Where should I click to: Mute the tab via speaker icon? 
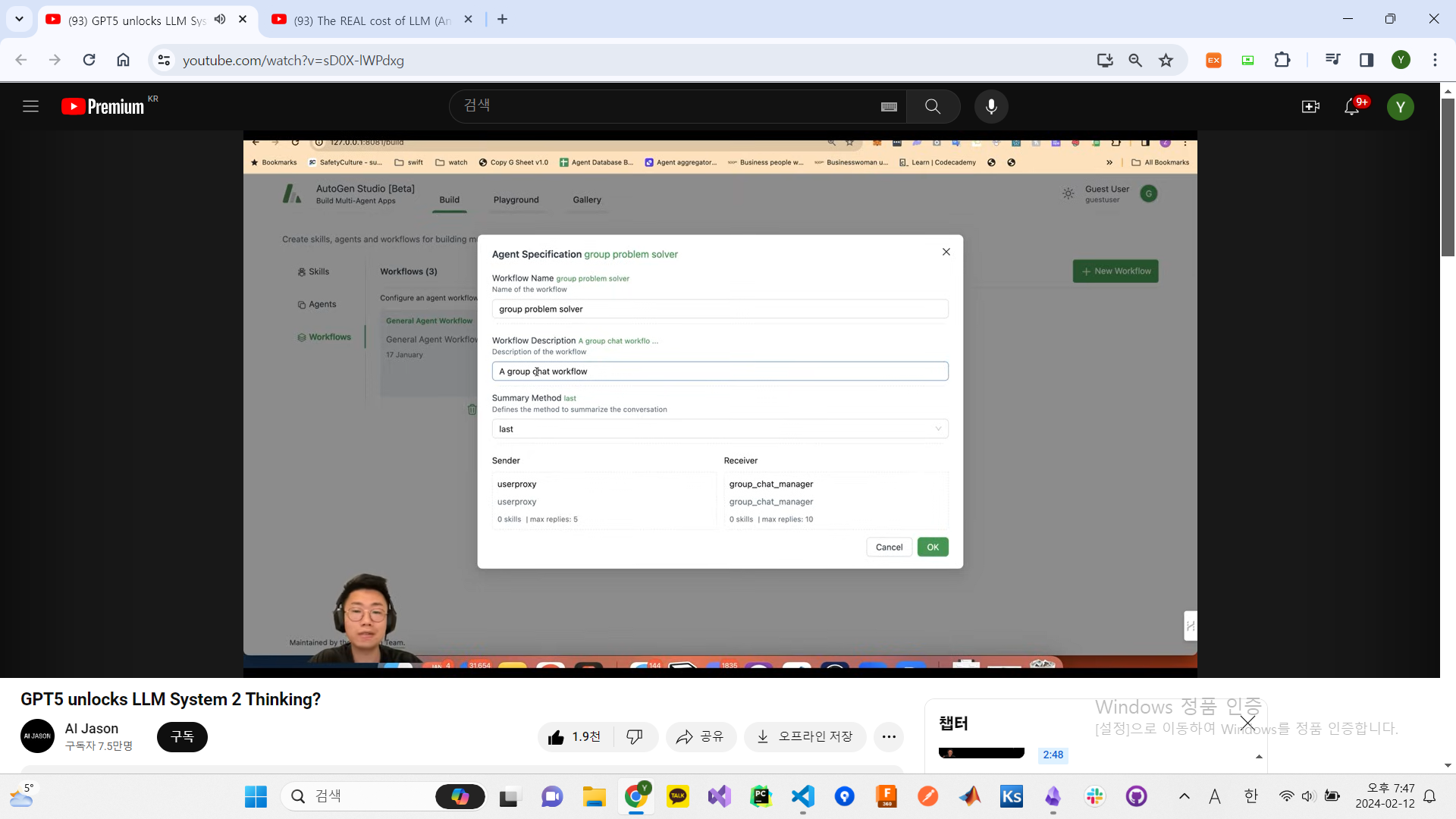[220, 20]
